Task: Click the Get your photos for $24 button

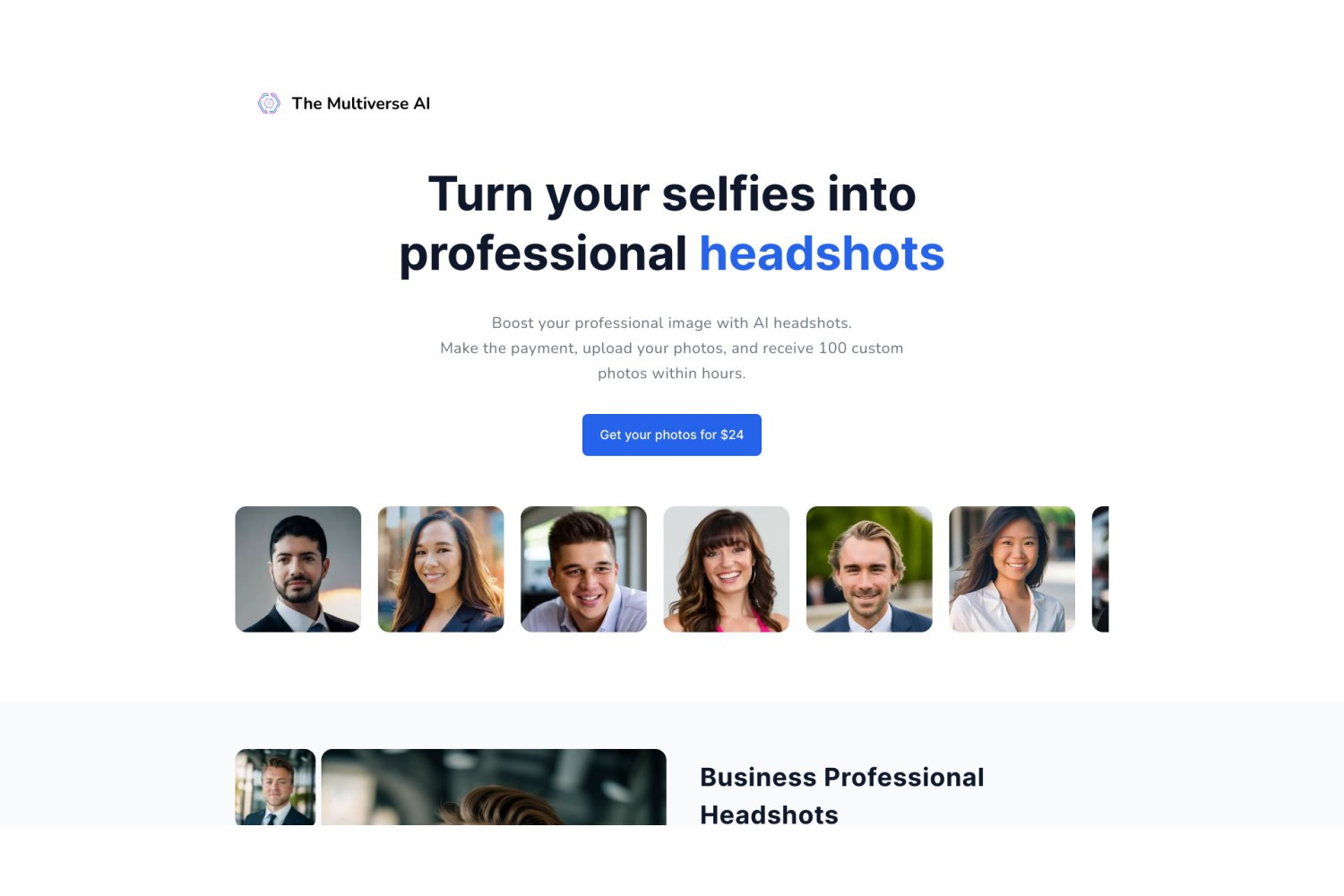Action: (x=672, y=435)
